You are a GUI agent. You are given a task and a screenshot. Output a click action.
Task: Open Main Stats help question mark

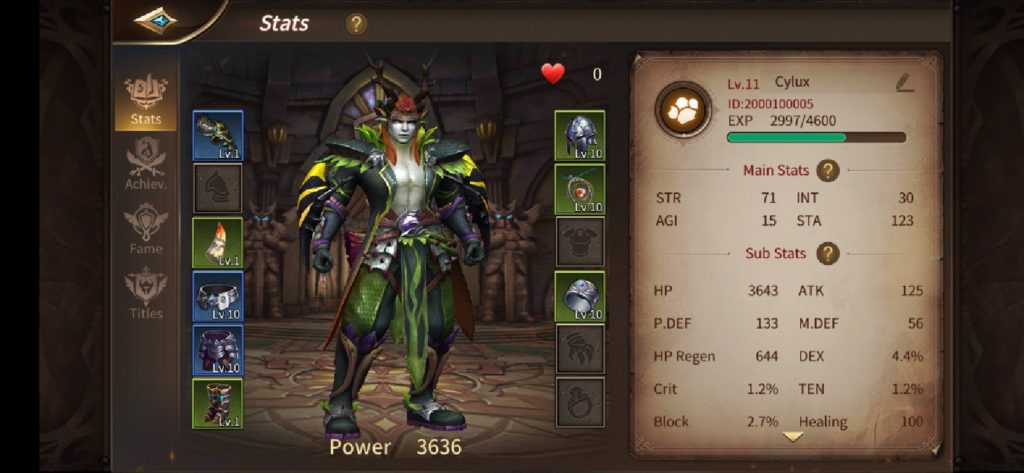pos(827,171)
